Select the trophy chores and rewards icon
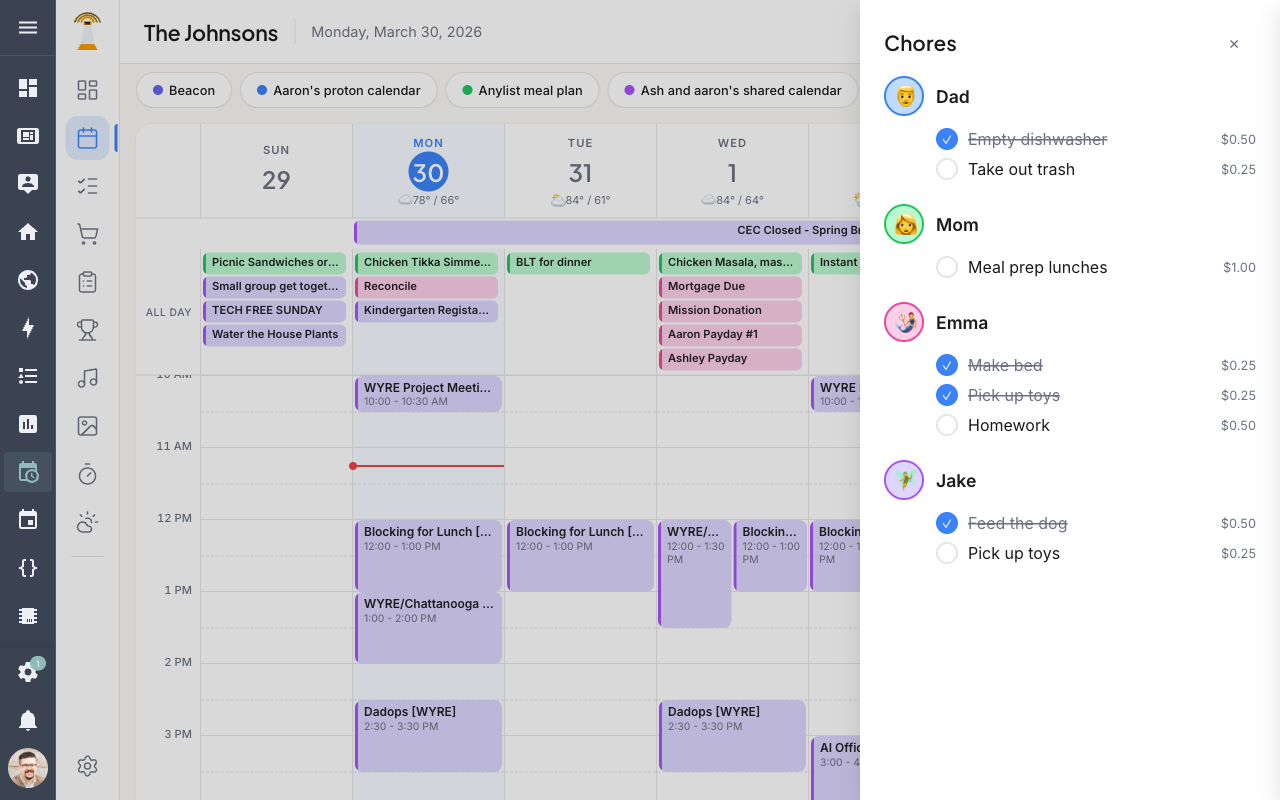1280x800 pixels. 87,329
